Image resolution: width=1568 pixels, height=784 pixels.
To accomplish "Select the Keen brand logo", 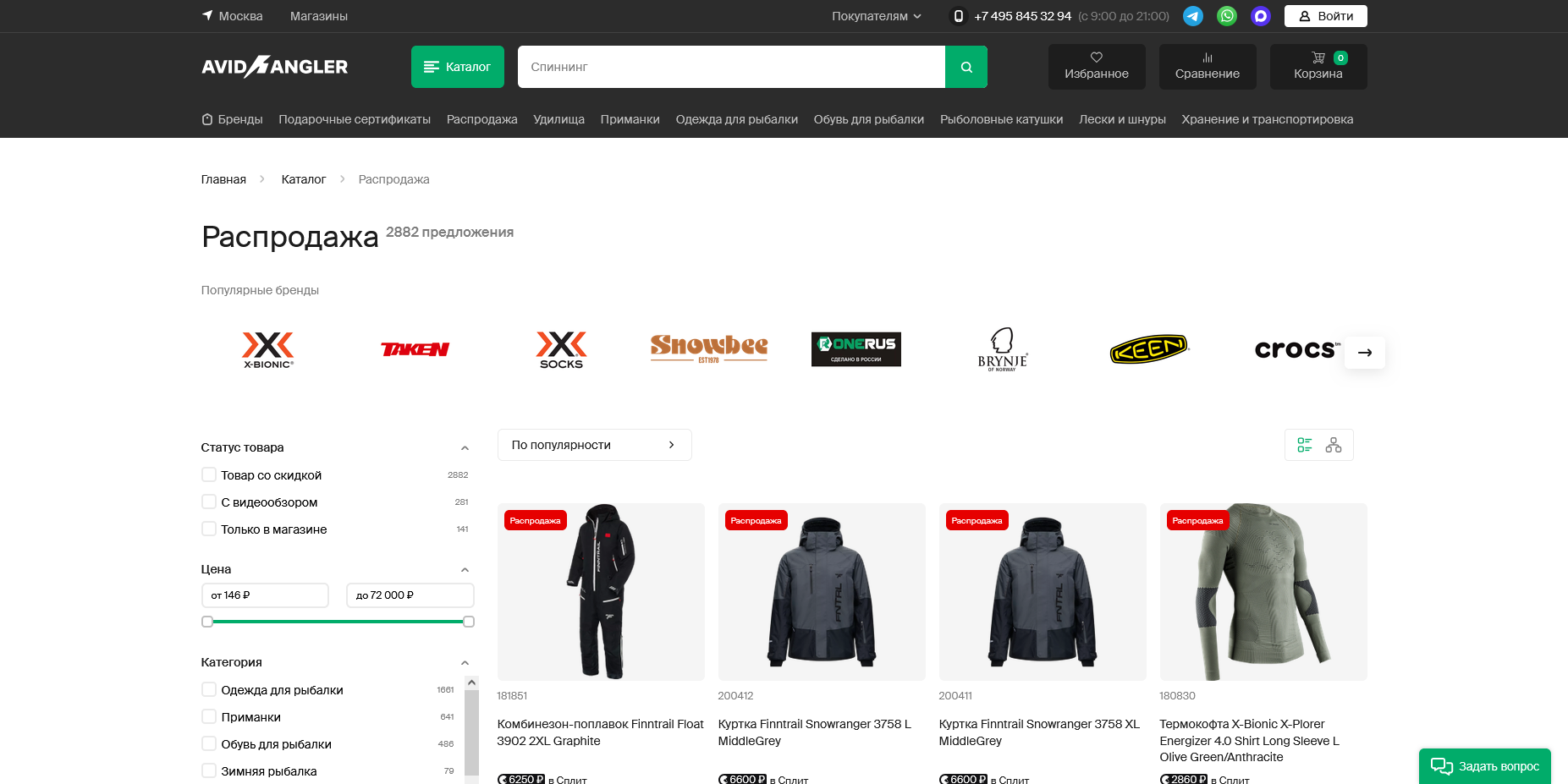I will [1149, 349].
